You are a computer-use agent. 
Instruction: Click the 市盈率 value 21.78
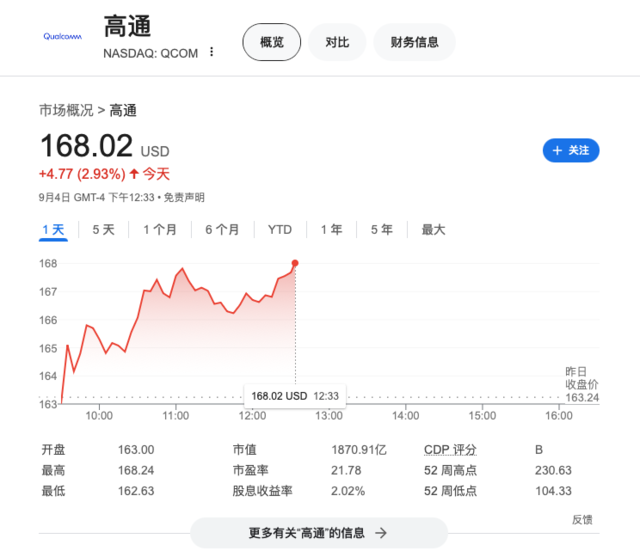pyautogui.click(x=346, y=470)
